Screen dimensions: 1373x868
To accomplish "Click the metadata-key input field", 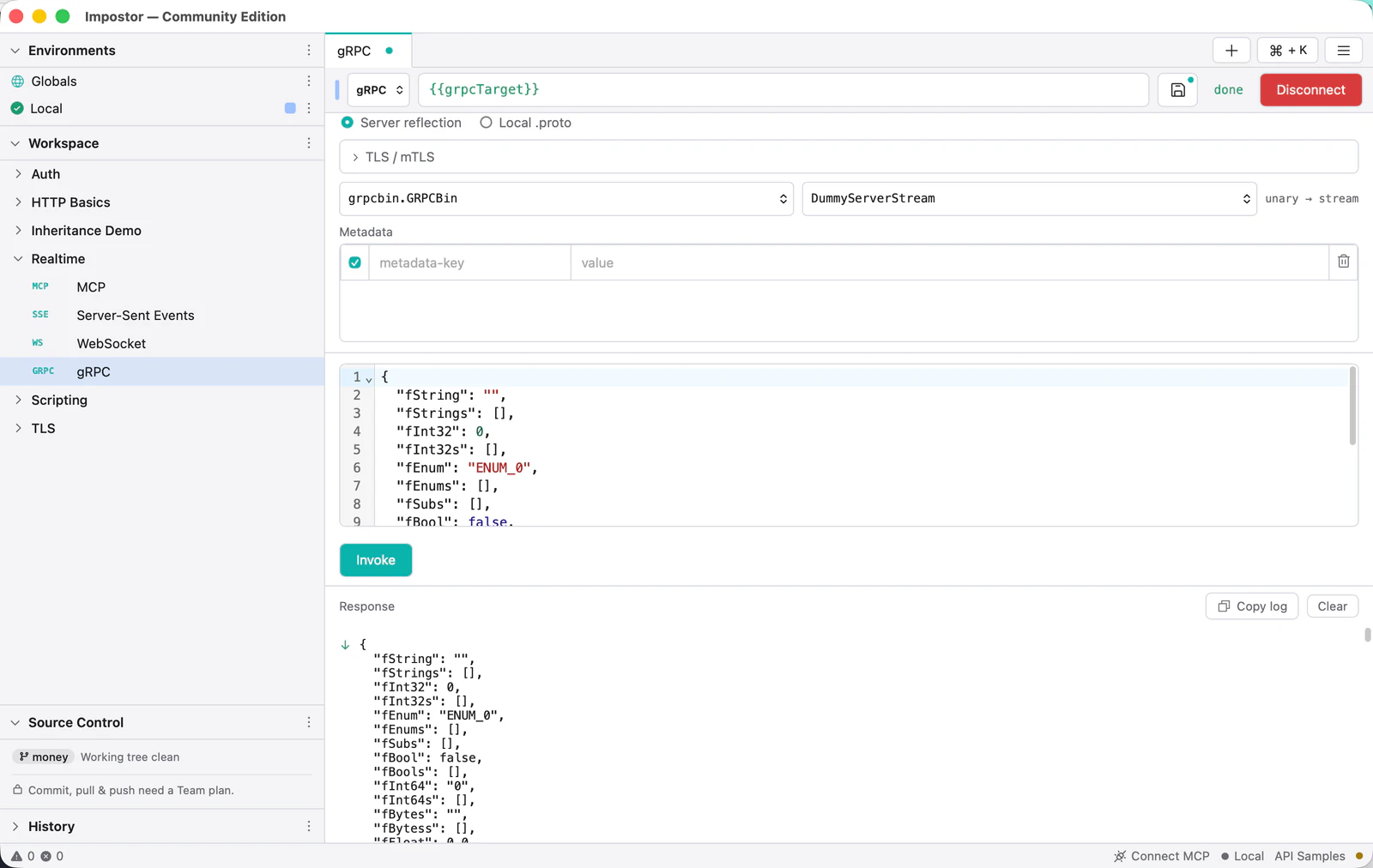I will coord(469,262).
